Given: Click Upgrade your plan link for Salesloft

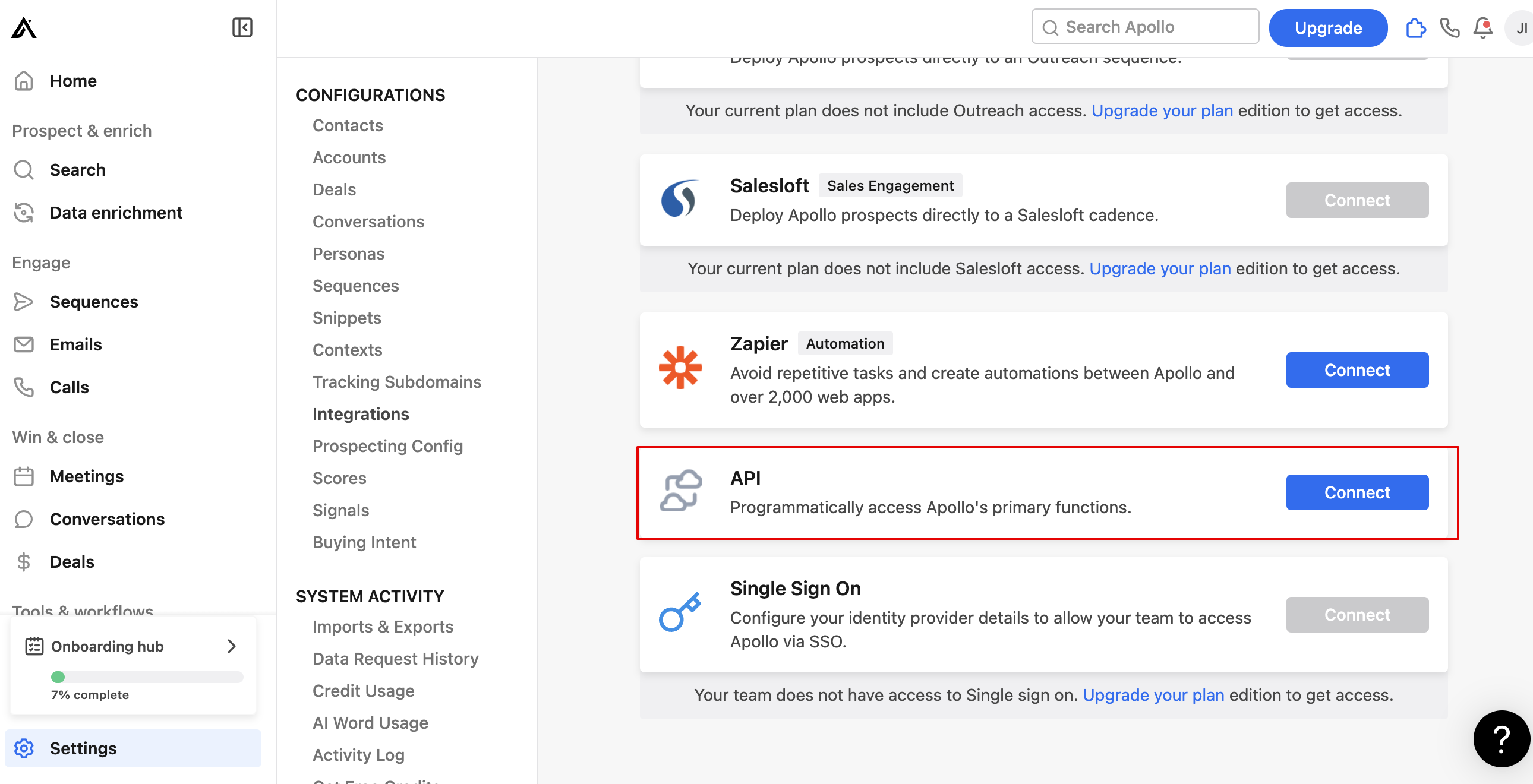Looking at the screenshot, I should [x=1160, y=269].
